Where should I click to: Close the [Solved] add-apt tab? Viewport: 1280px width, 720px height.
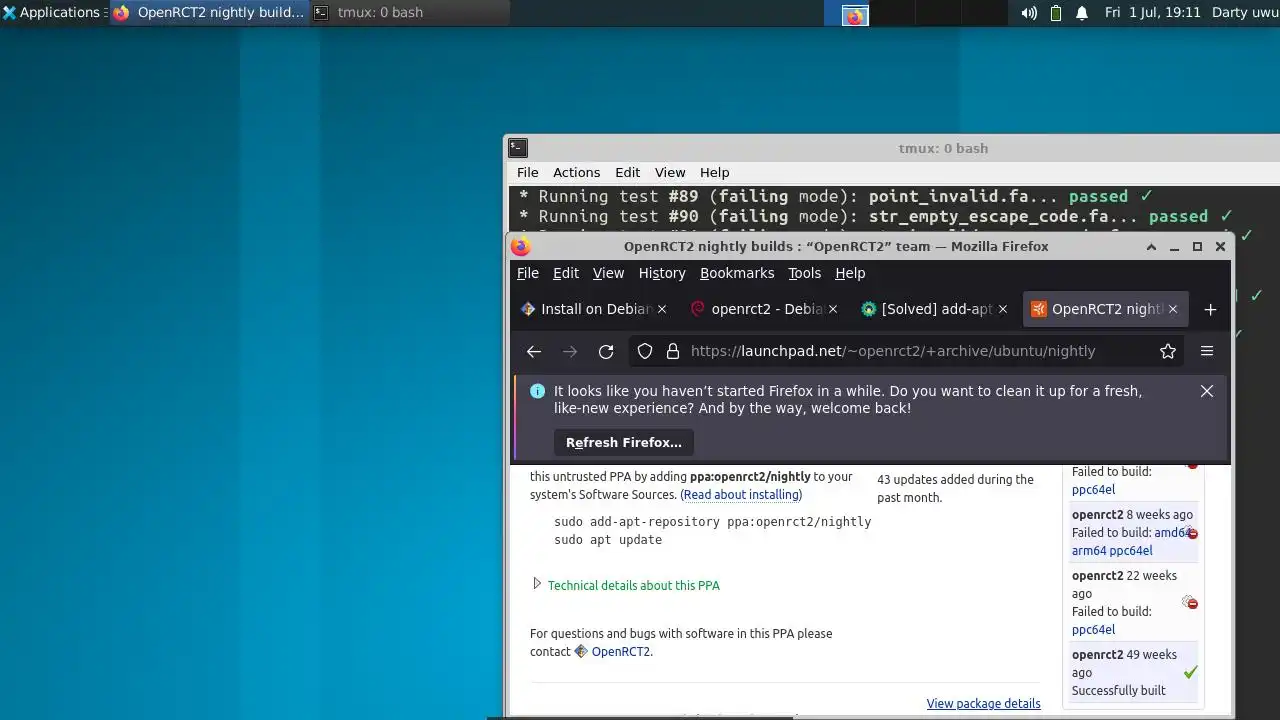click(1002, 309)
